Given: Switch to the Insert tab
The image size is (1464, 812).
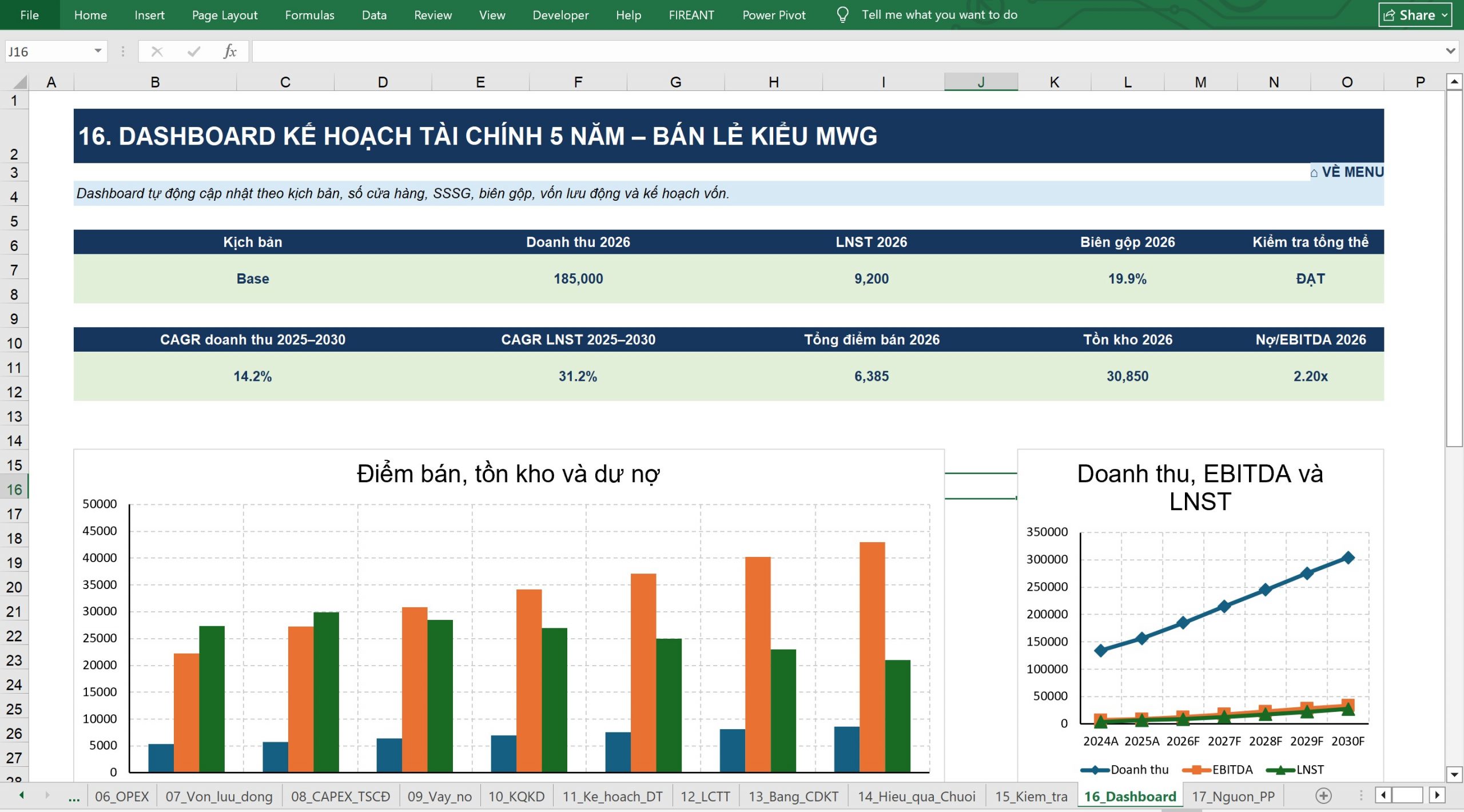Looking at the screenshot, I should (149, 15).
